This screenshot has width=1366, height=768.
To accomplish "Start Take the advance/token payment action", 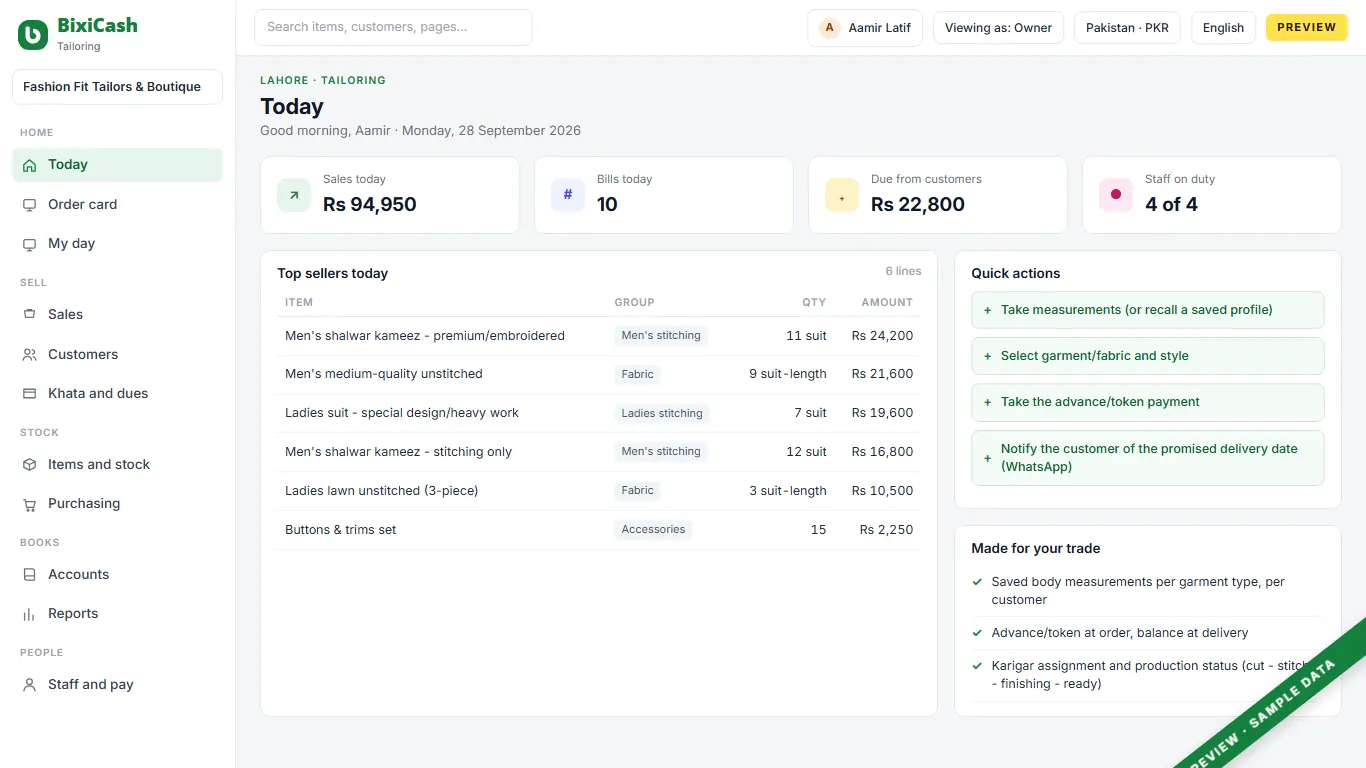I will 1147,402.
